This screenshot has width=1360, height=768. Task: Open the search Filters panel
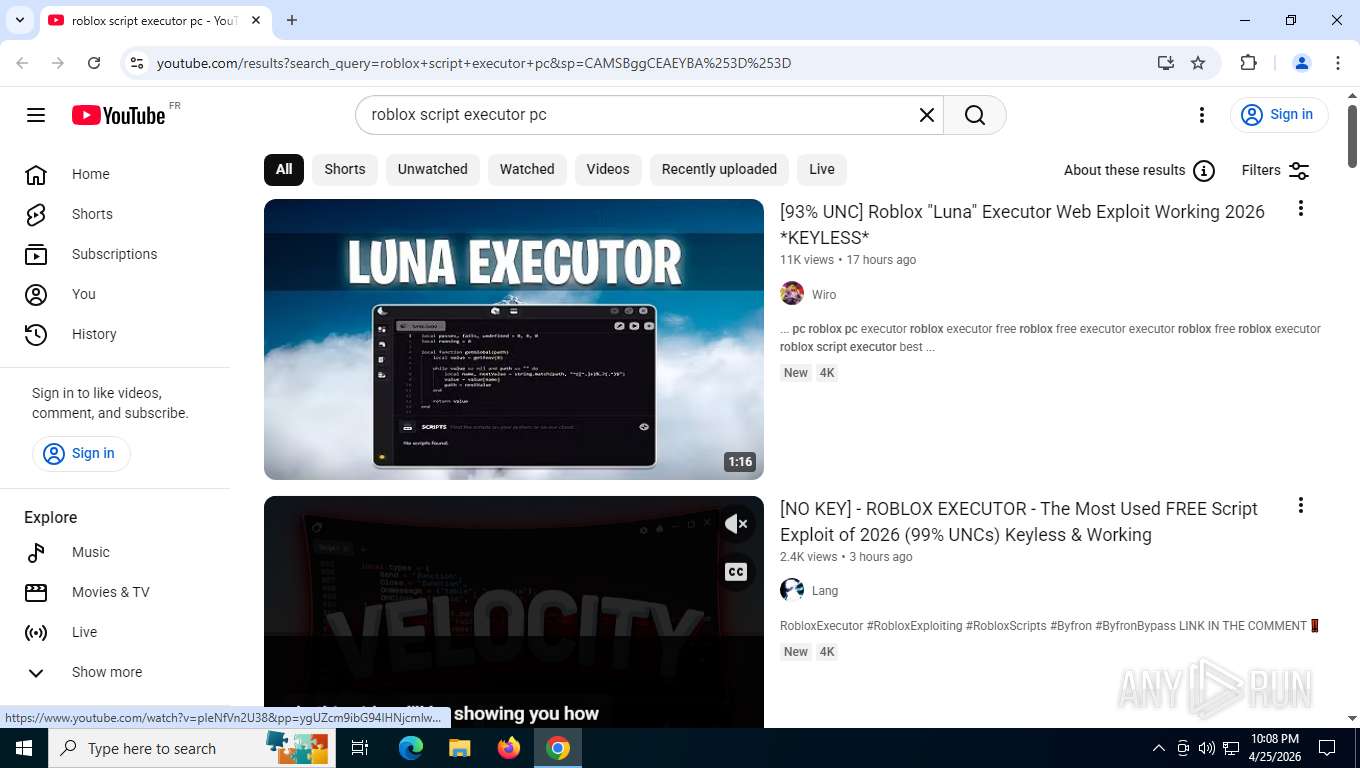[x=1276, y=170]
